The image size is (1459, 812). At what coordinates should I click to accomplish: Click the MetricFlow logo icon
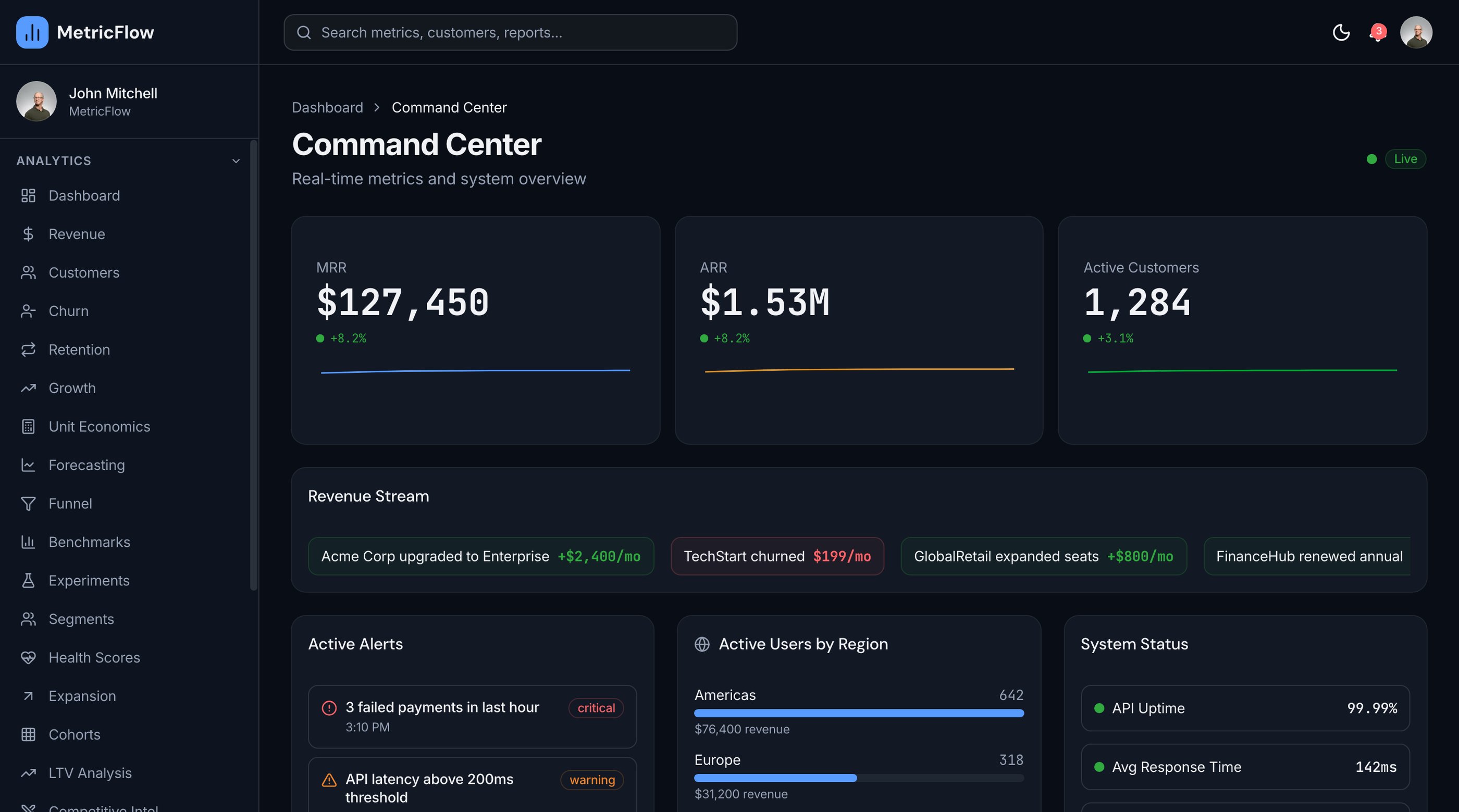click(32, 32)
